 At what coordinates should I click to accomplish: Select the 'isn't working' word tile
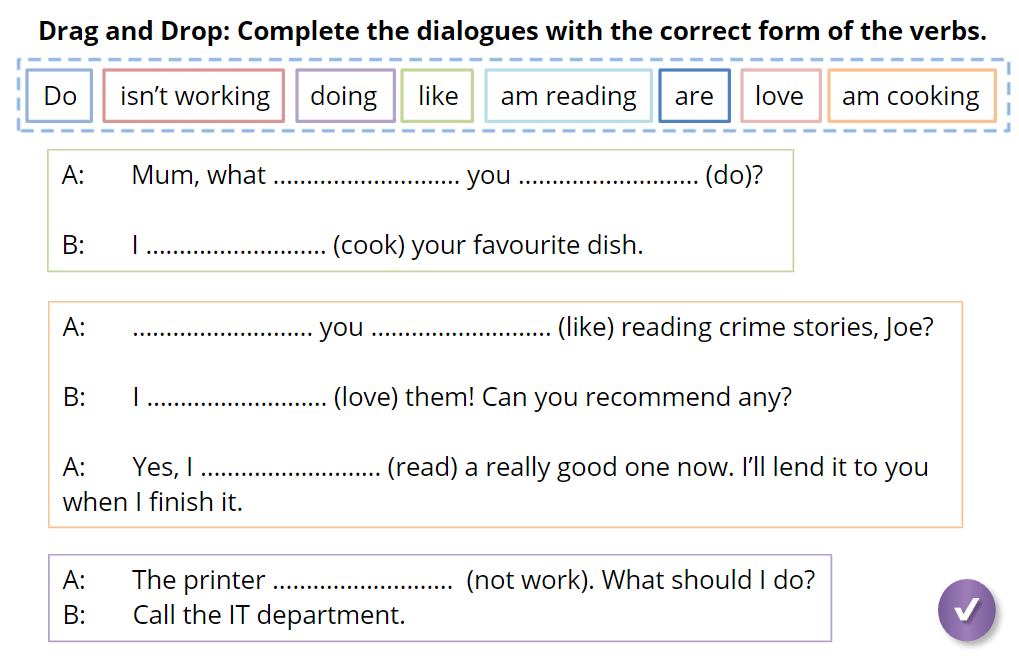pos(194,96)
